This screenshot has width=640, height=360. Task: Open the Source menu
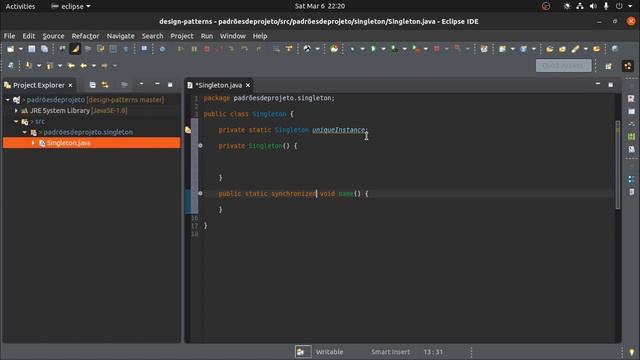pos(53,36)
